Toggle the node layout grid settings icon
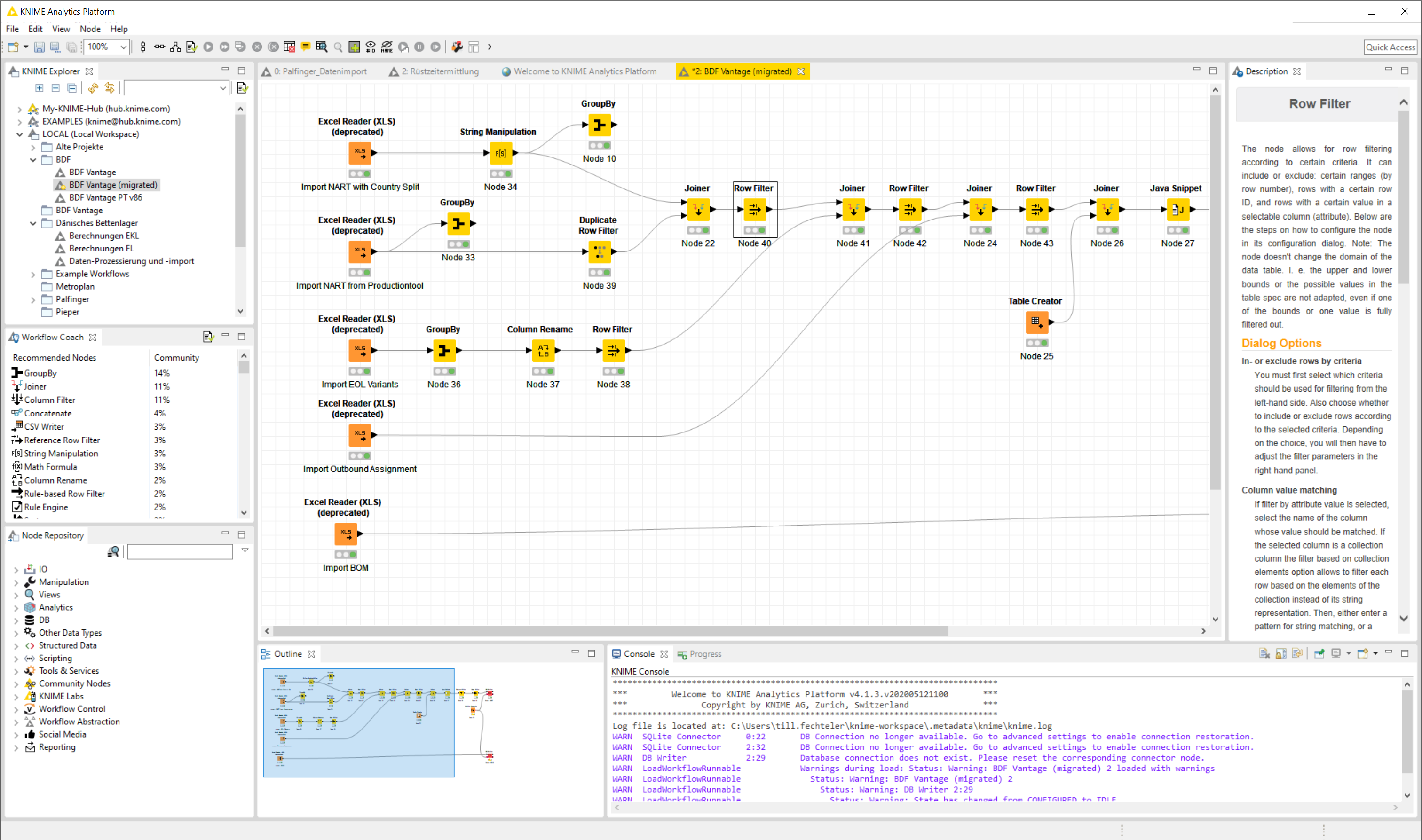The height and width of the screenshot is (840, 1422). [474, 47]
